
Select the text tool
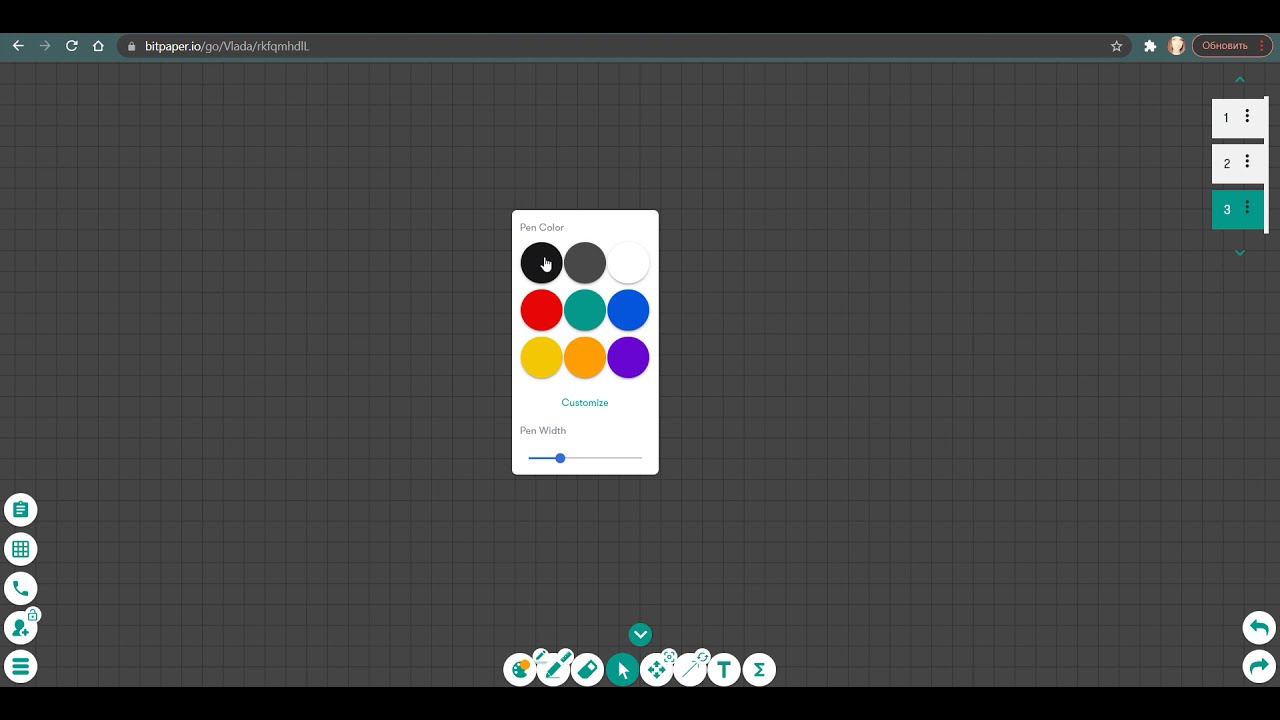tap(724, 670)
